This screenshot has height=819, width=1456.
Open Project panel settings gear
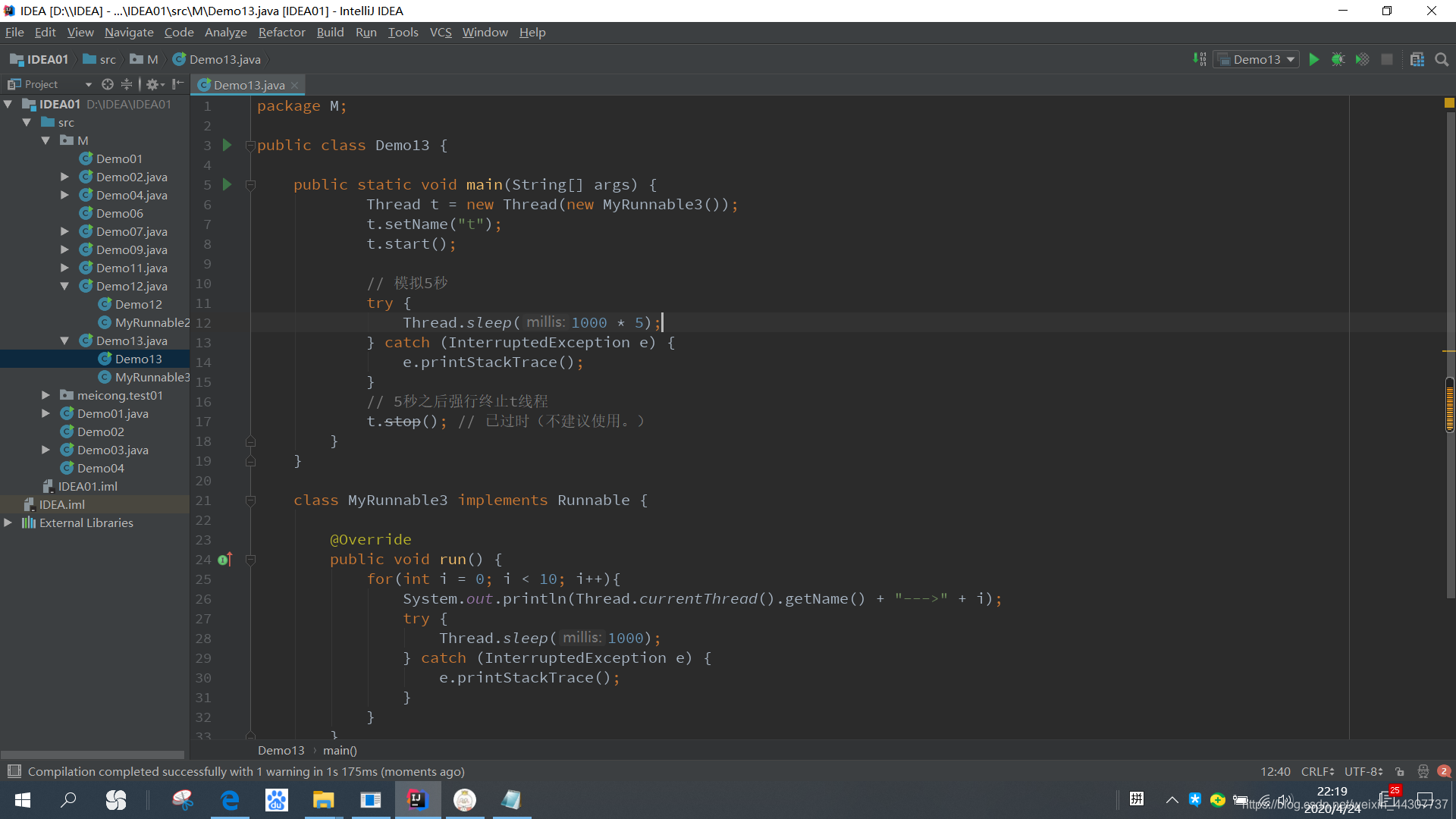pos(155,84)
